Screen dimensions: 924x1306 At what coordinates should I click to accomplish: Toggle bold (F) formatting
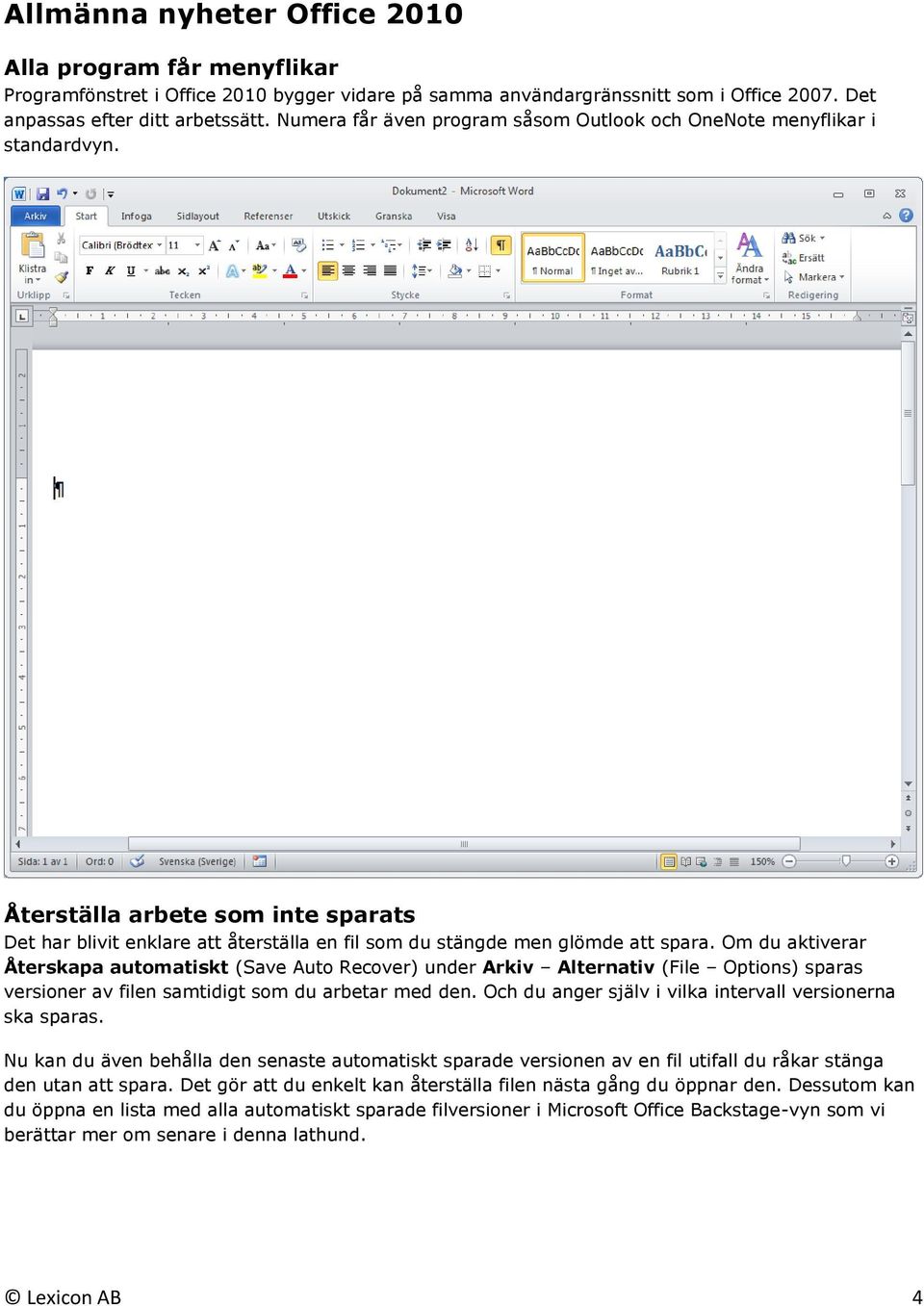tap(90, 271)
